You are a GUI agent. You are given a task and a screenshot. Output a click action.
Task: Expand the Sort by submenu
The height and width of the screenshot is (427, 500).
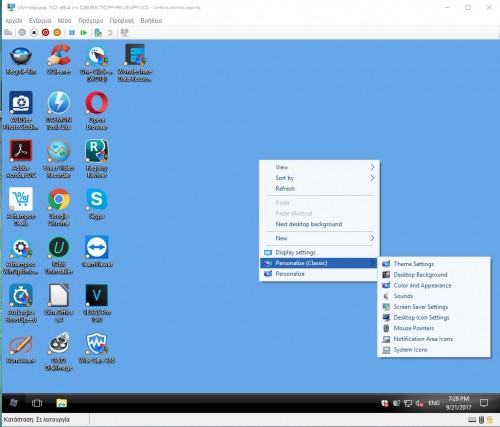tap(320, 178)
